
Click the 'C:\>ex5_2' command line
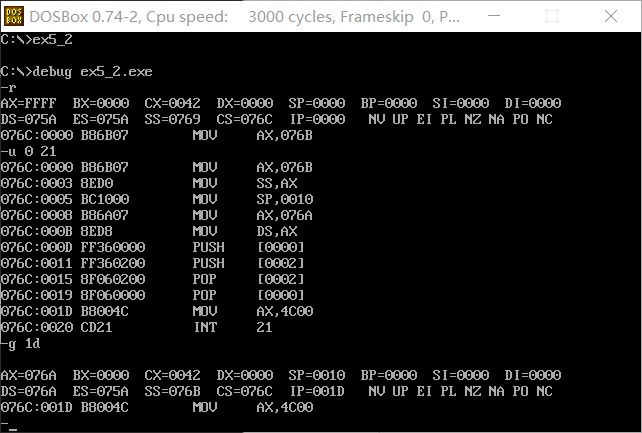click(x=37, y=39)
